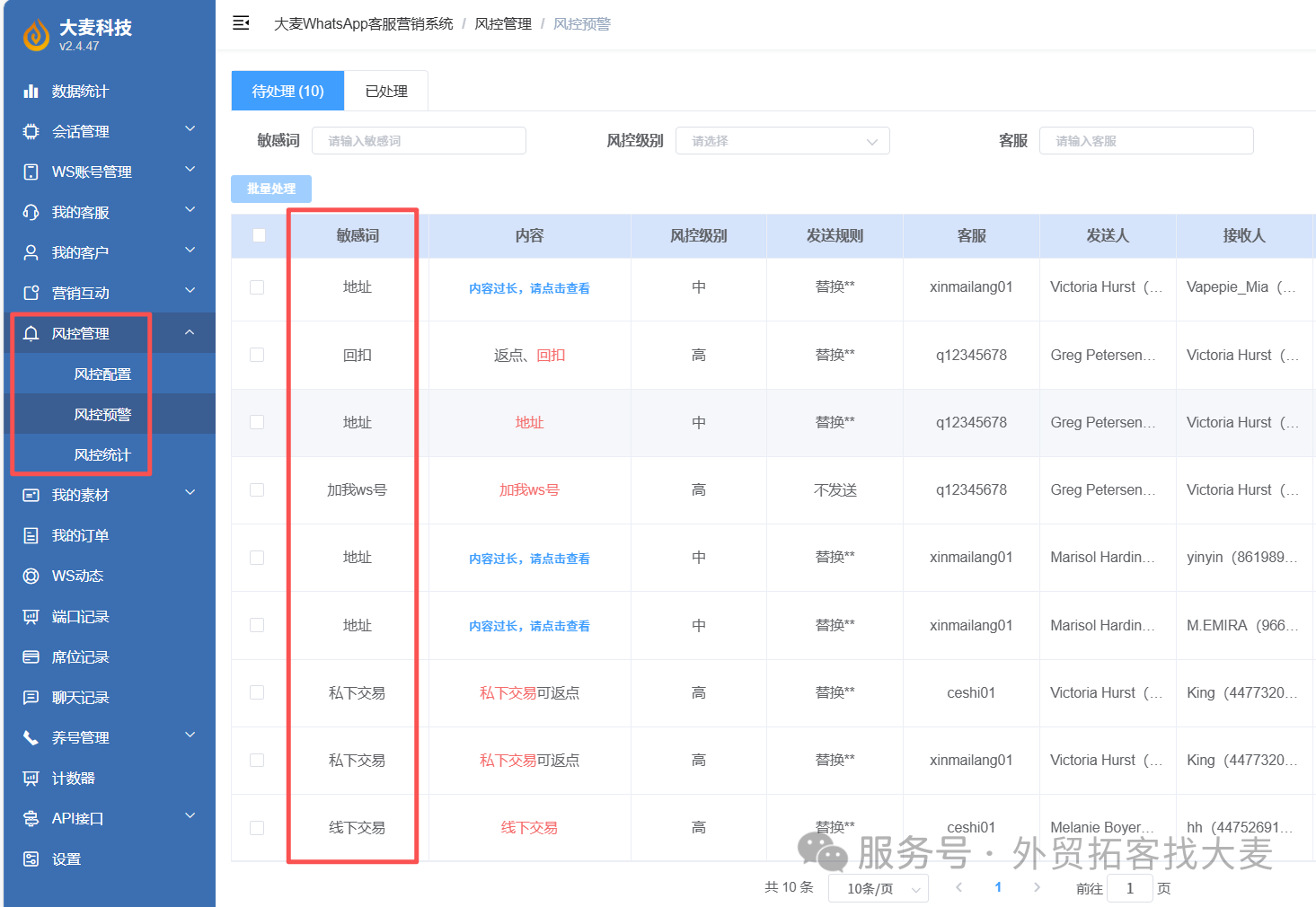Image resolution: width=1316 pixels, height=907 pixels.
Task: Click the page jump number field
Action: pos(1130,888)
